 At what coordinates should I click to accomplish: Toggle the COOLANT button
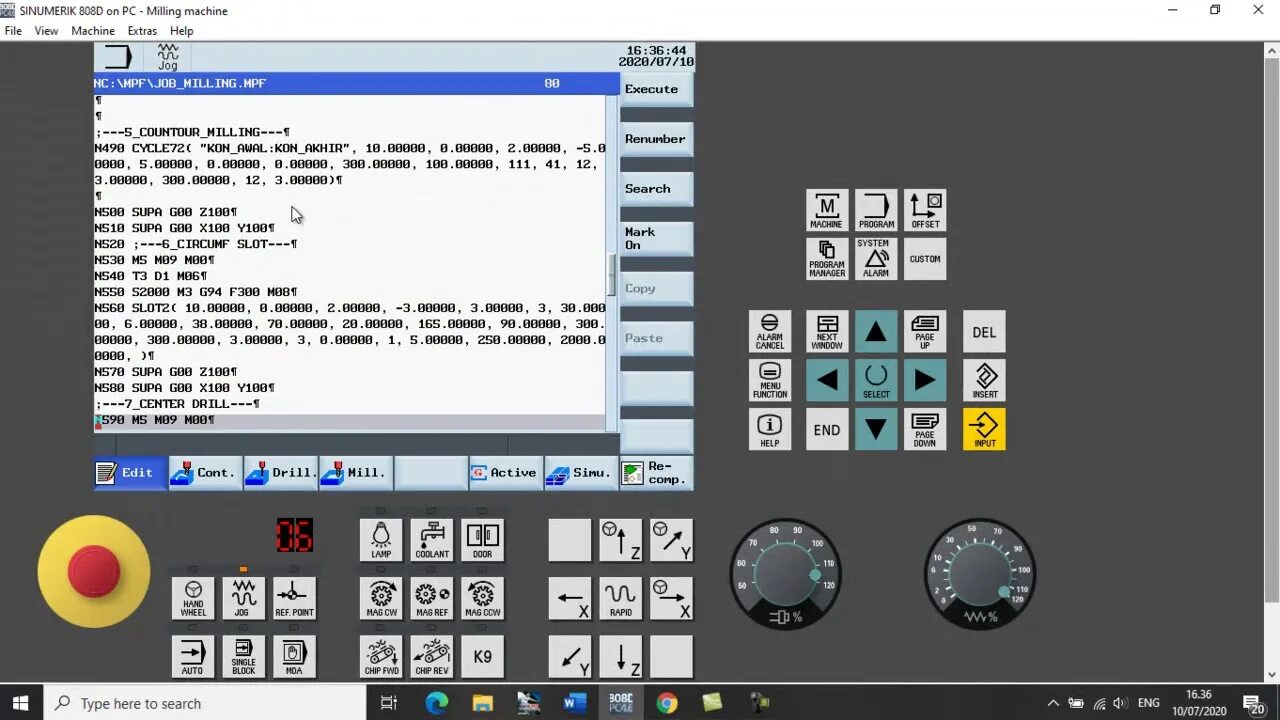coord(432,540)
